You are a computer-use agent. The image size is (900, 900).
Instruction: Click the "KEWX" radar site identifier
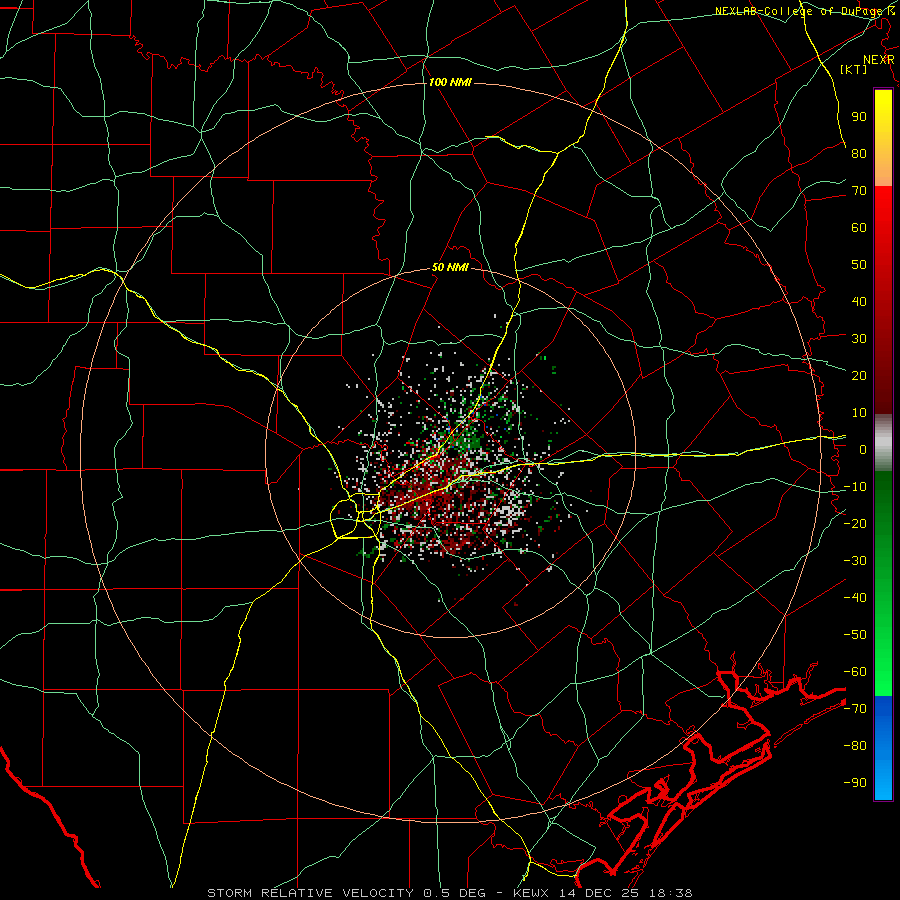pyautogui.click(x=531, y=893)
